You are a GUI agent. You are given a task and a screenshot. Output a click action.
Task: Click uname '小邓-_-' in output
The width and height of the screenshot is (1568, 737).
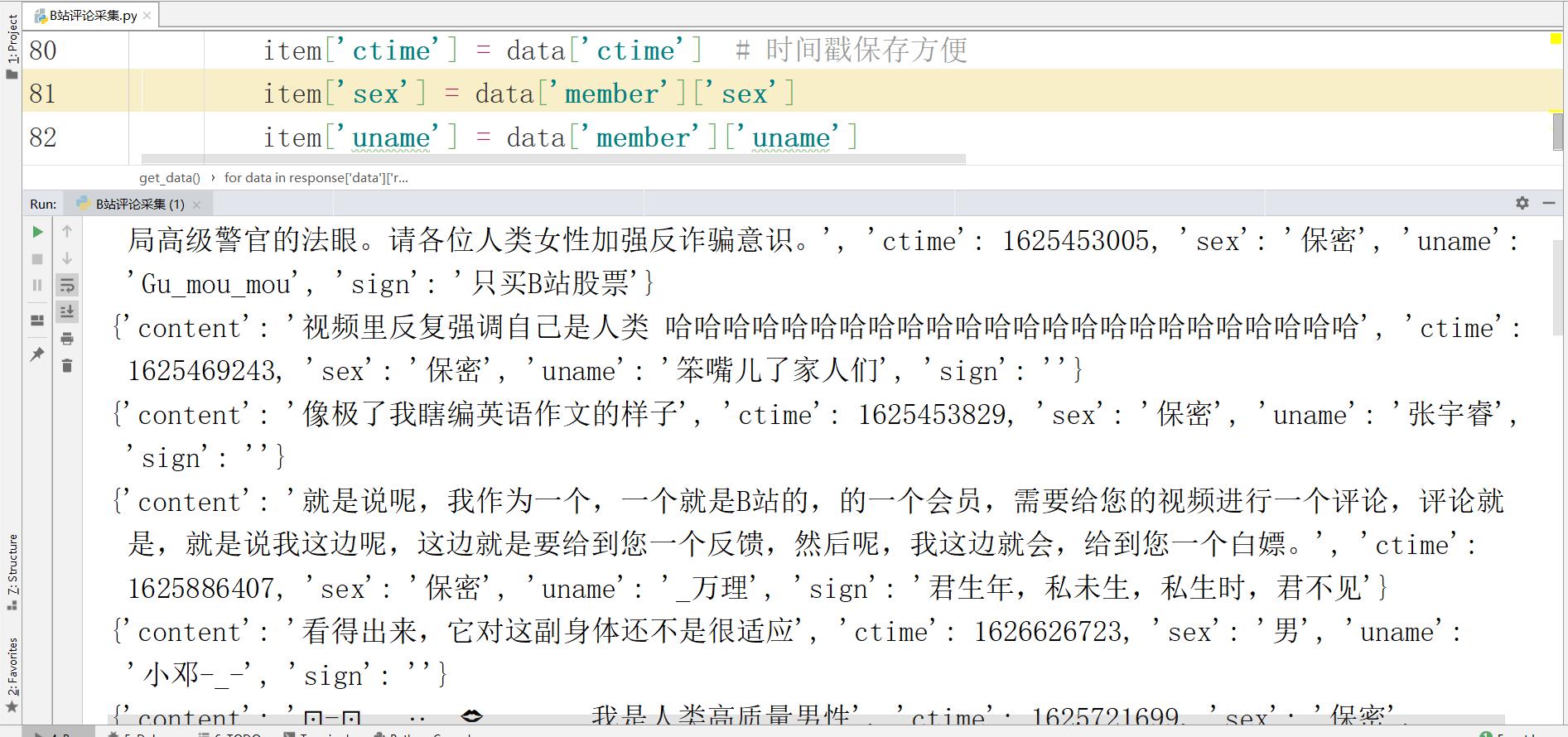click(x=192, y=676)
